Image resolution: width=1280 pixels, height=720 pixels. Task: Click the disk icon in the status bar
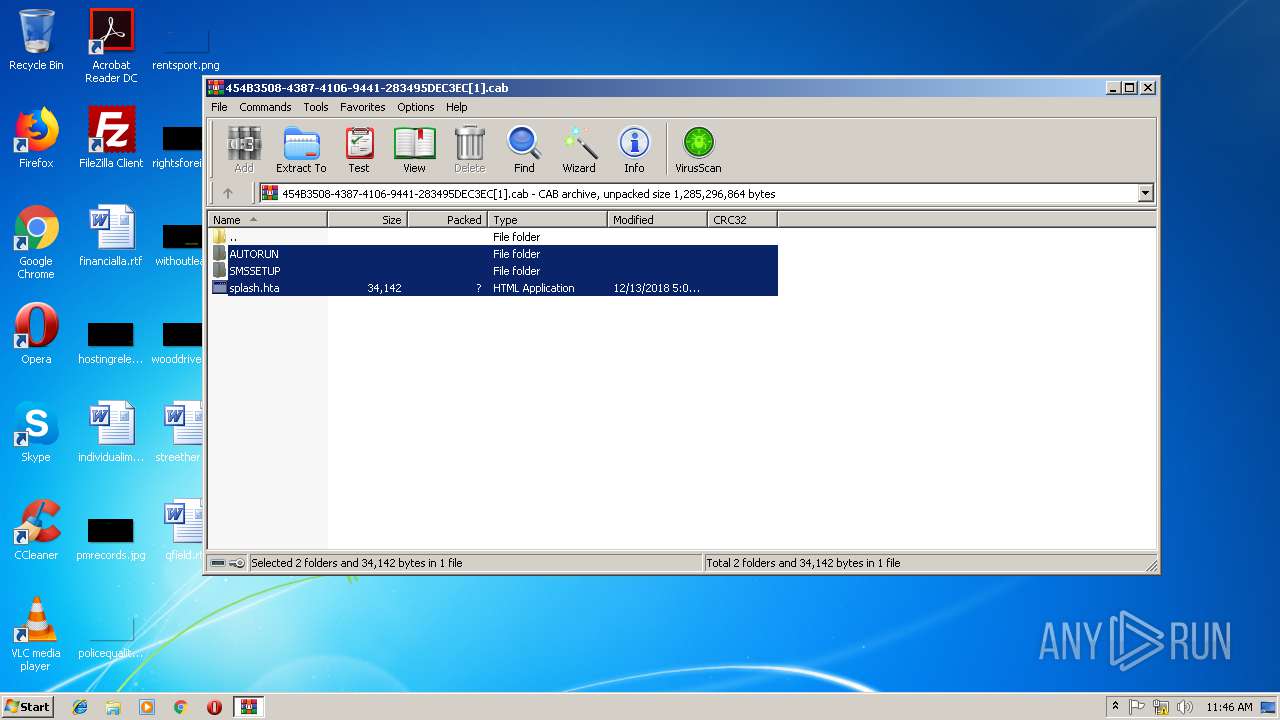click(x=218, y=563)
